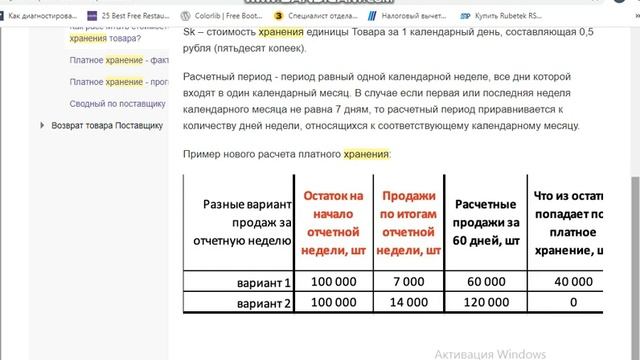Open the 'Специалист отдела...' bookmark

[316, 16]
